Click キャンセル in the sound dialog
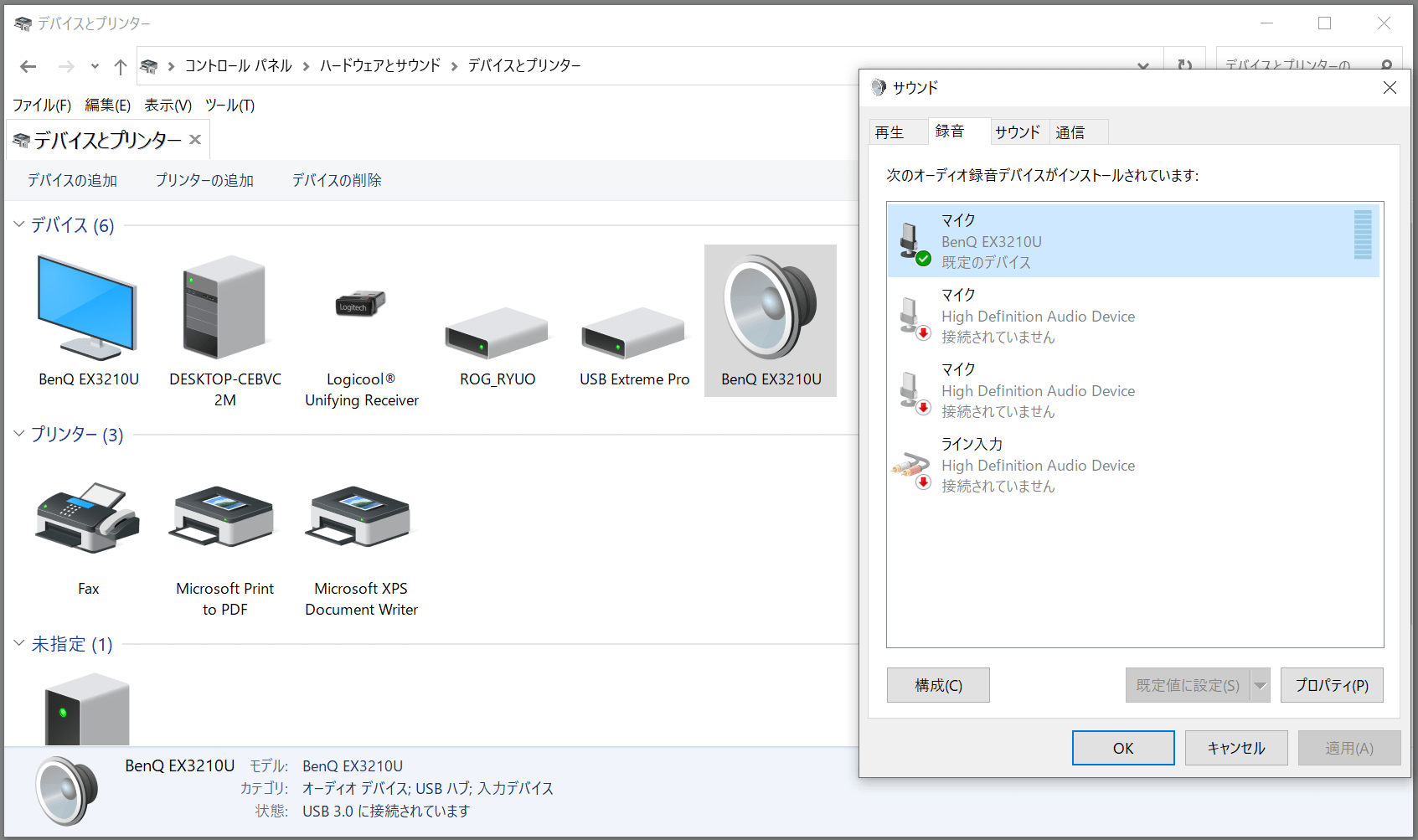The image size is (1418, 840). 1236,748
